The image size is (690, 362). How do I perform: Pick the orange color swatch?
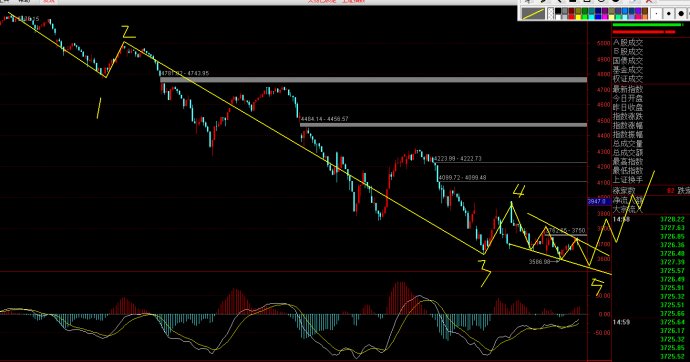tap(645, 17)
